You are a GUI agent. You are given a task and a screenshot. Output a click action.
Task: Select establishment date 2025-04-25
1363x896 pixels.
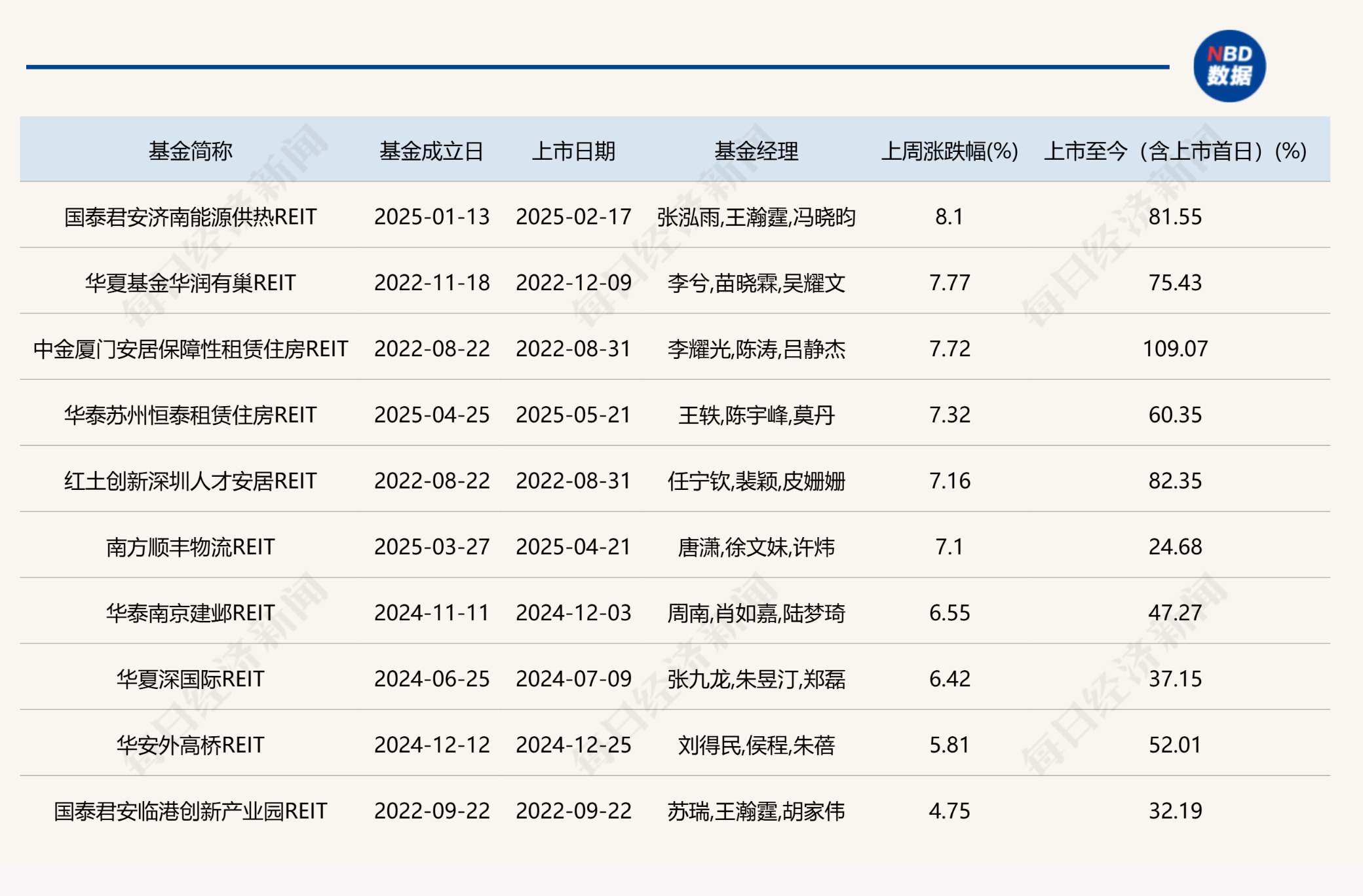(432, 415)
